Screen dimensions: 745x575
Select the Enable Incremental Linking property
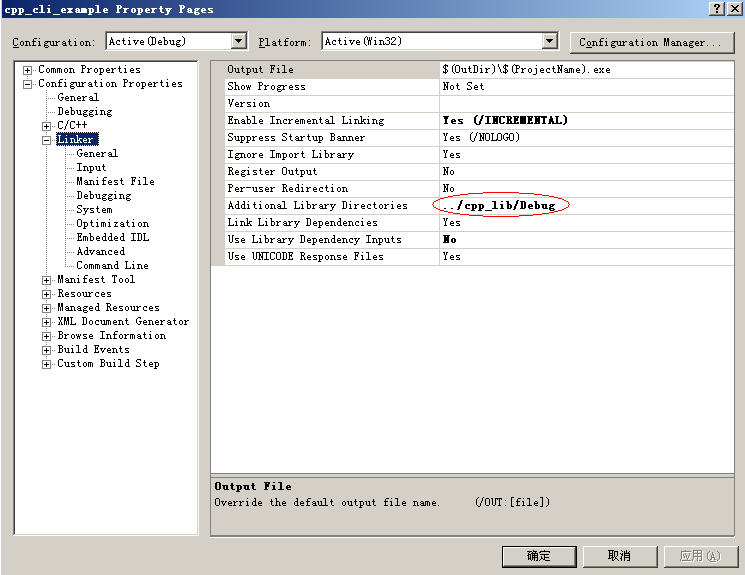coord(305,121)
